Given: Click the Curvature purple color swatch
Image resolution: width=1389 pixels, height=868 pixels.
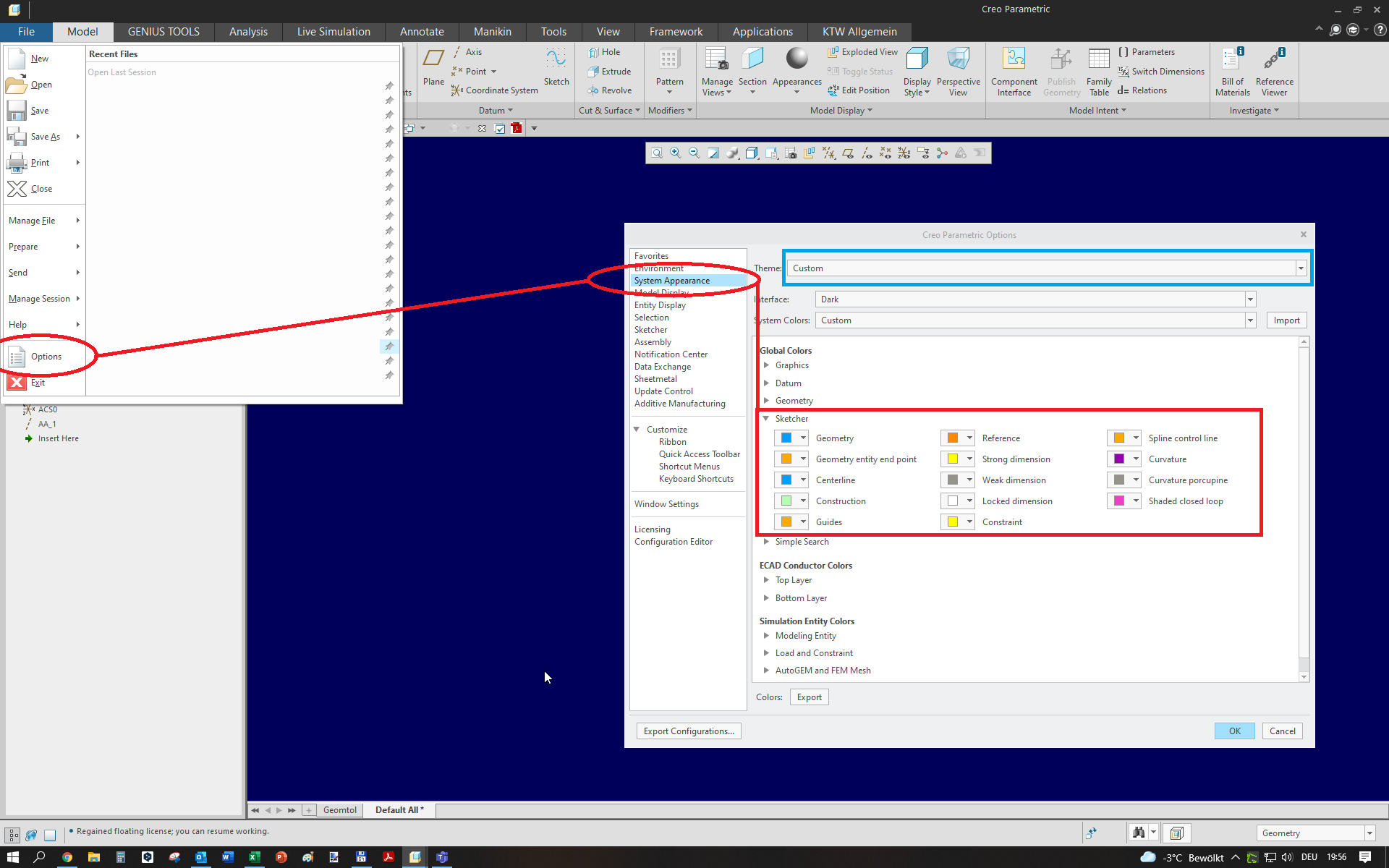Looking at the screenshot, I should pos(1119,459).
